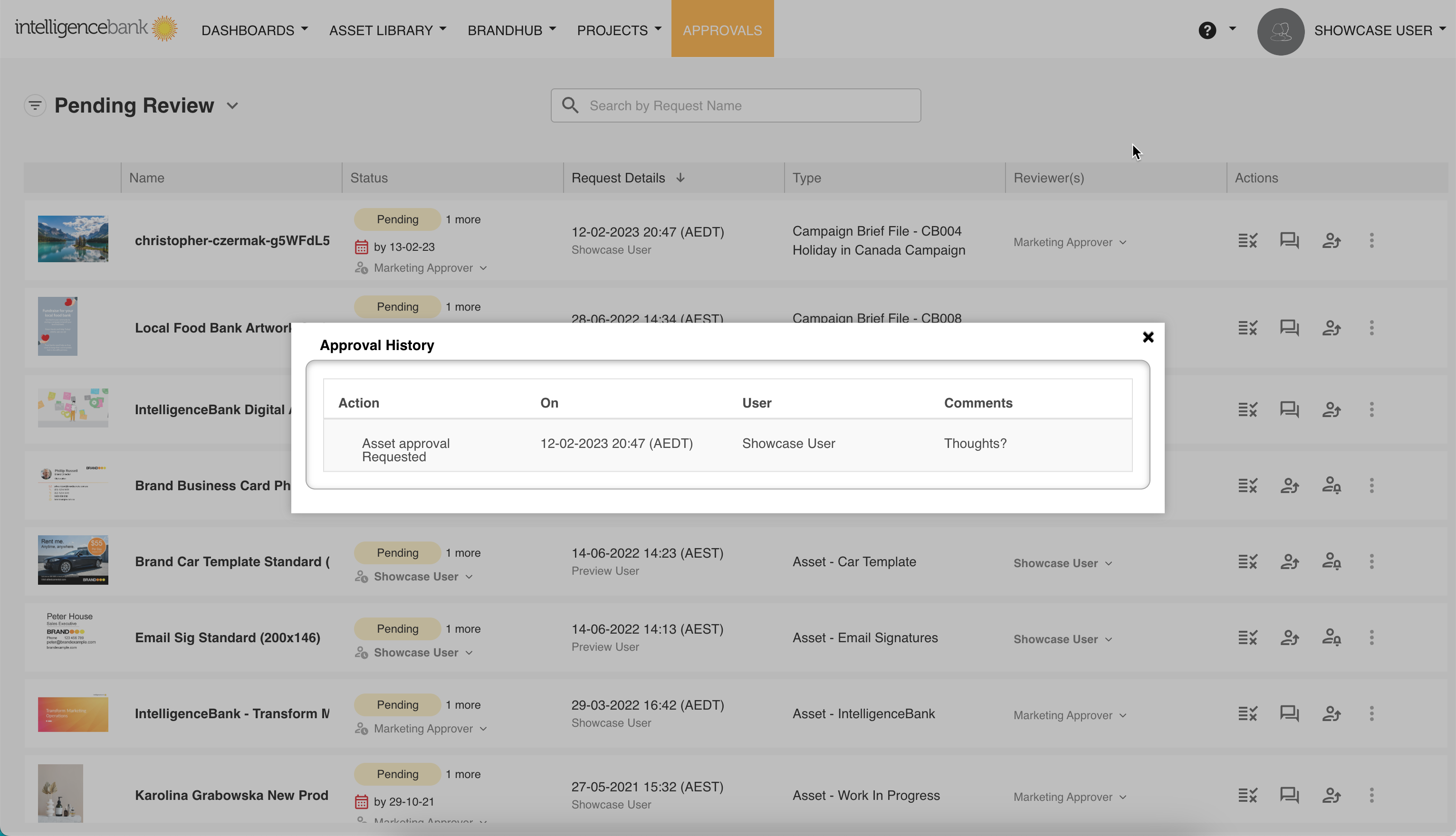Click the filter icon beside Pending Review
Viewport: 1456px width, 836px height.
tap(35, 105)
